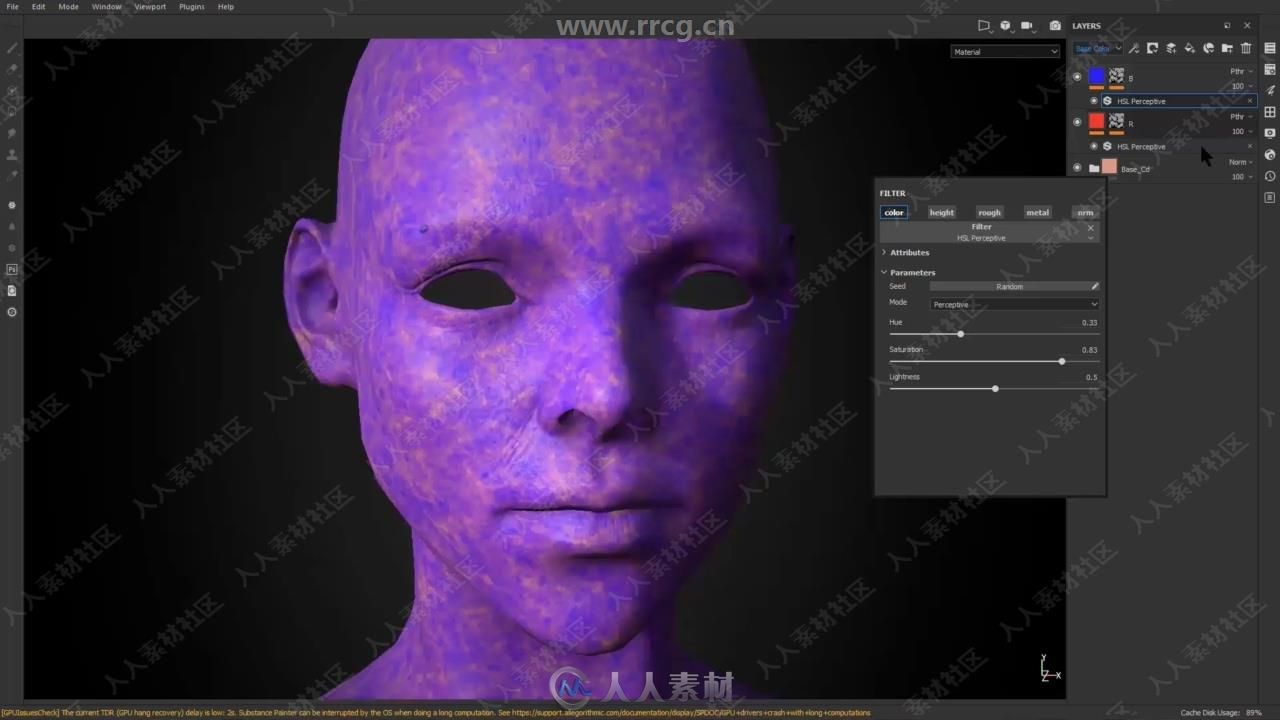Remove the R layer's HSL Perceptive filter
1280x720 pixels.
coord(1249,146)
